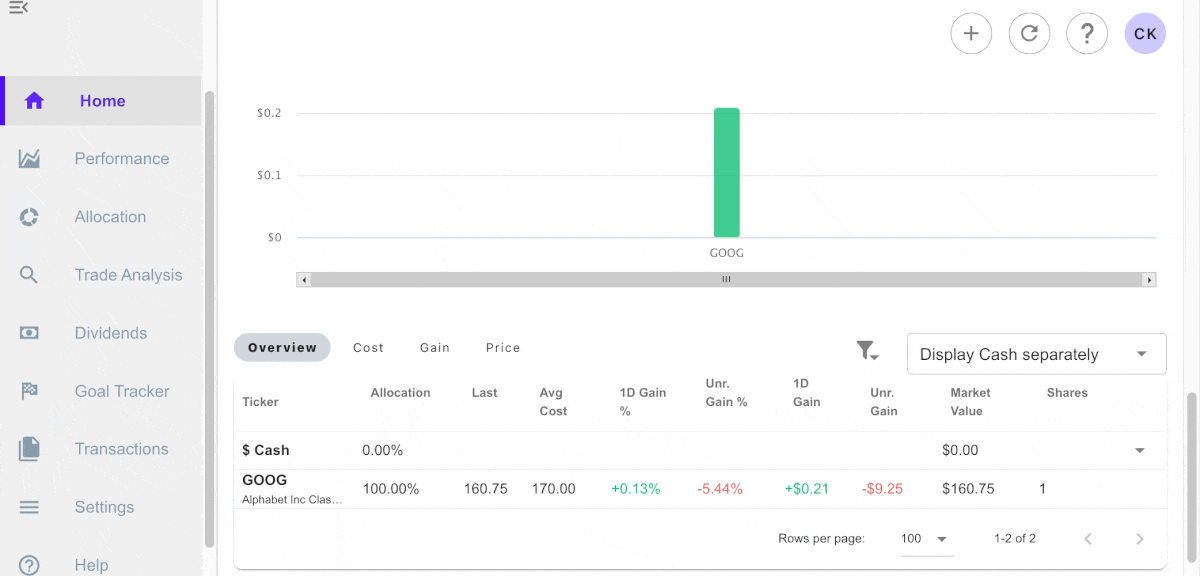The height and width of the screenshot is (576, 1200).
Task: Click the chart horizontal scrollbar
Action: point(725,280)
